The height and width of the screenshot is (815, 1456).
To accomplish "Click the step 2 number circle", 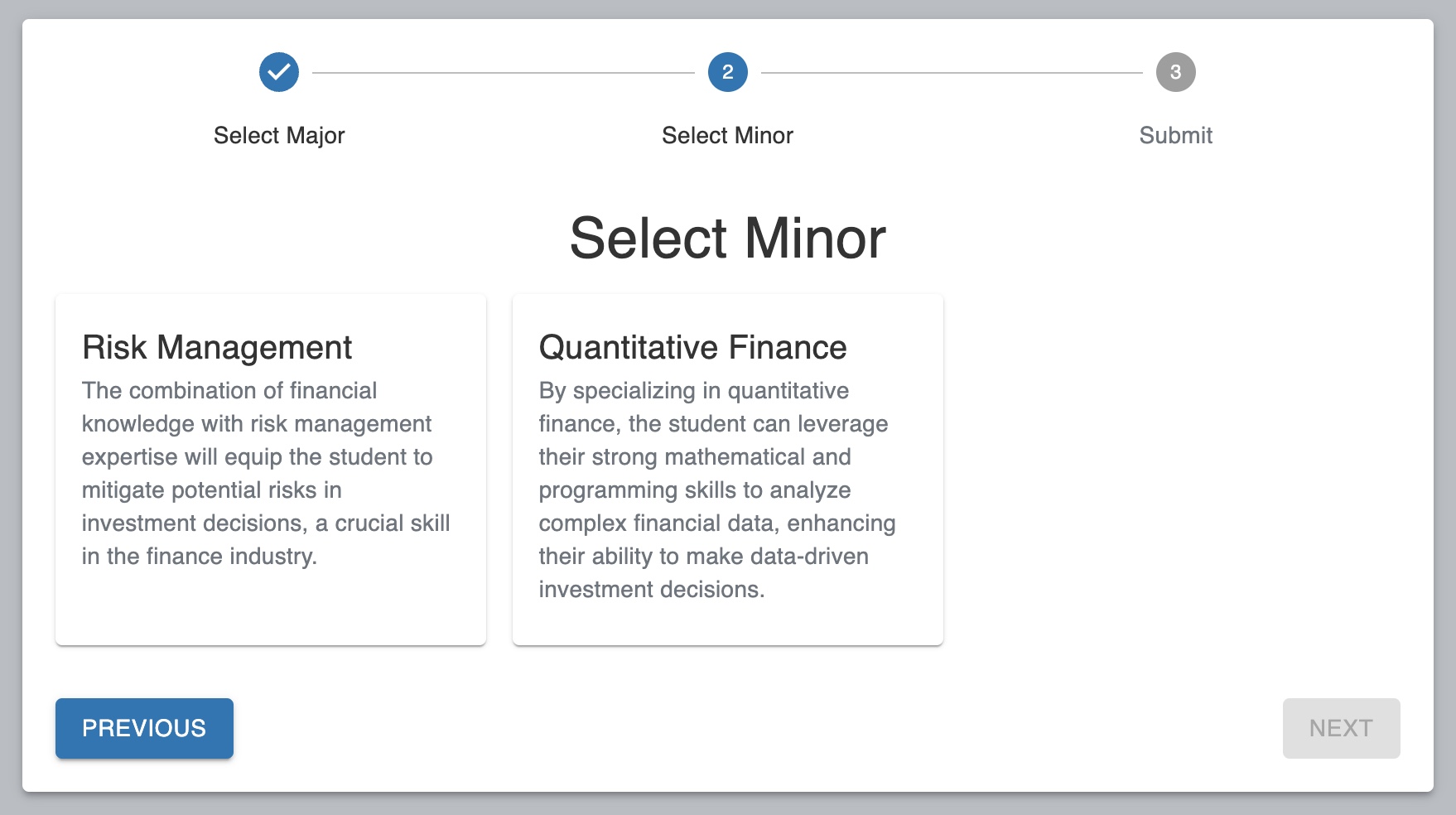I will pos(727,72).
